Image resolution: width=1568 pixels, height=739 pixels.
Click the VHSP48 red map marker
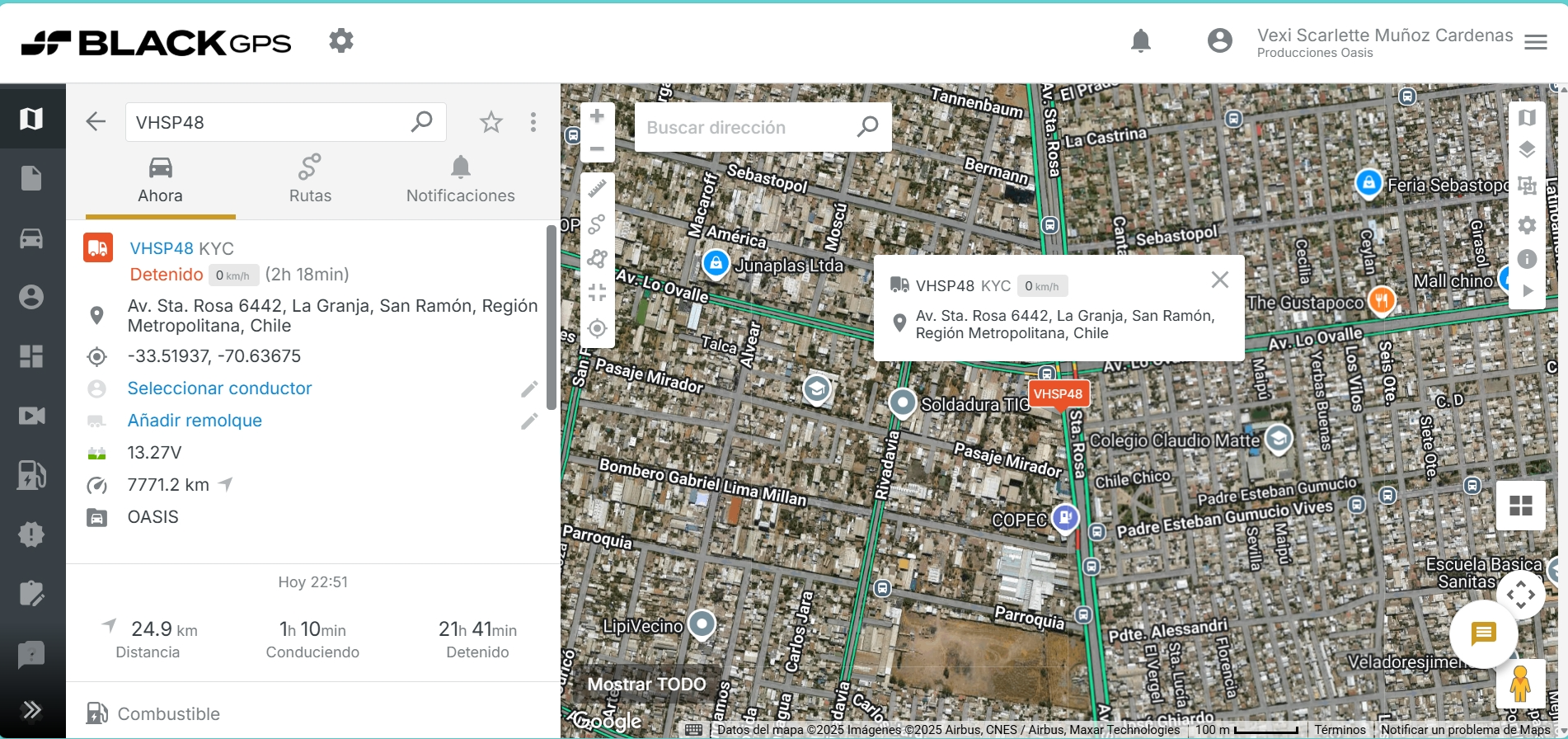click(1059, 395)
